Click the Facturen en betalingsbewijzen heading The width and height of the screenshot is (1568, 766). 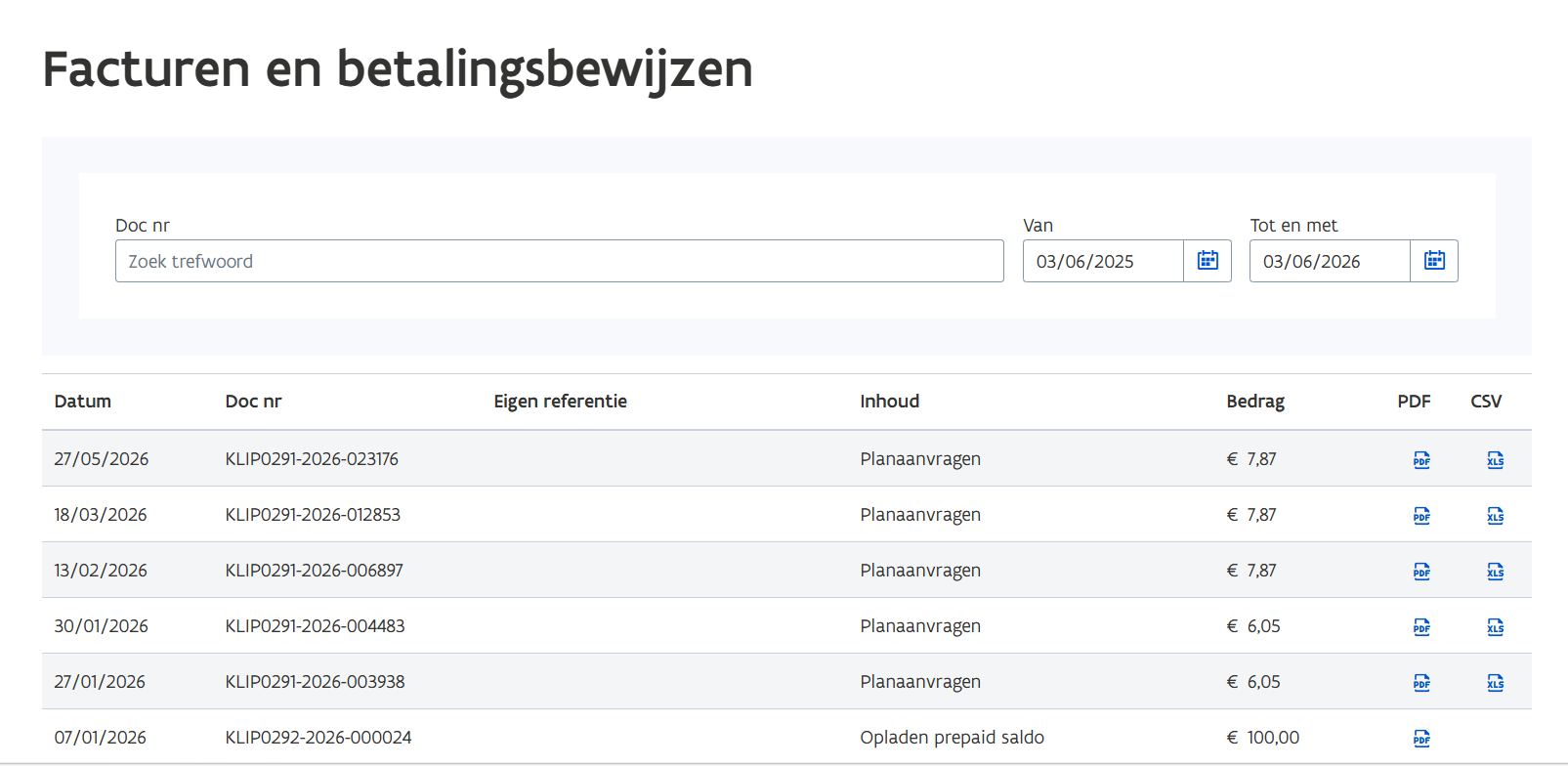click(x=398, y=69)
